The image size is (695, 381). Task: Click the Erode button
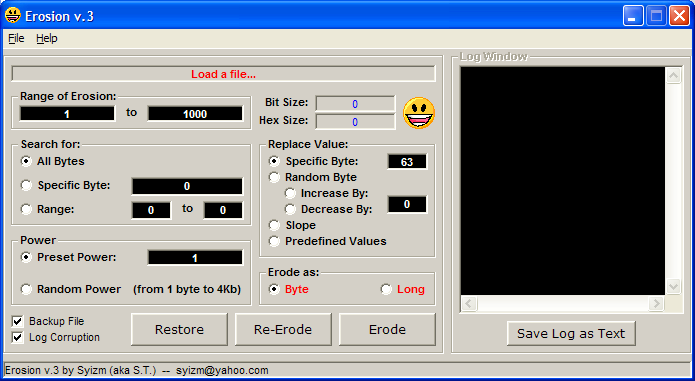(x=387, y=330)
